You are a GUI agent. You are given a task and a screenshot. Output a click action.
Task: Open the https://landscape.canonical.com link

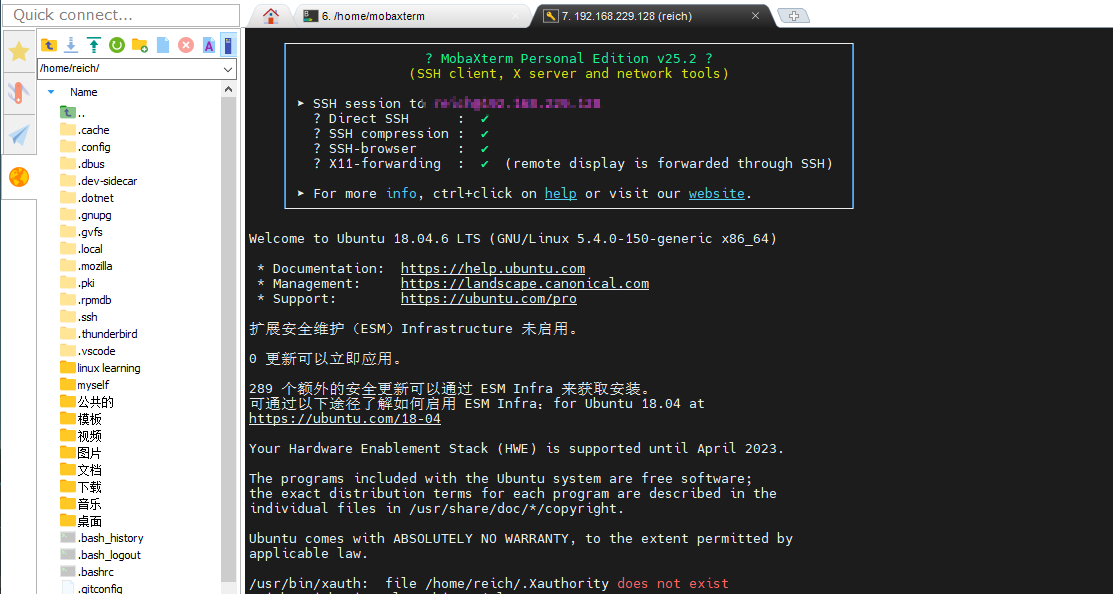[525, 284]
